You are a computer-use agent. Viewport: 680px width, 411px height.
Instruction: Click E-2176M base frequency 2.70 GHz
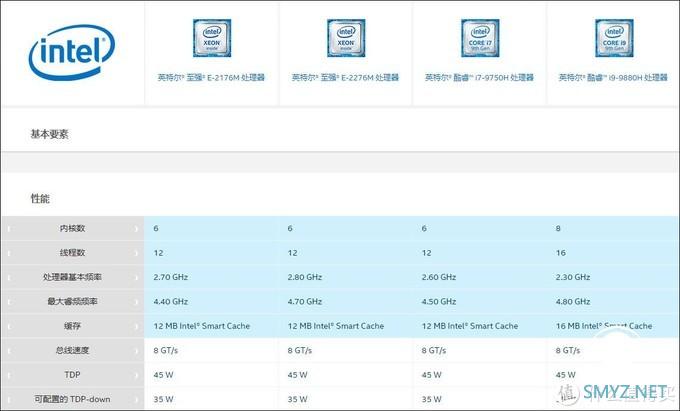click(170, 277)
